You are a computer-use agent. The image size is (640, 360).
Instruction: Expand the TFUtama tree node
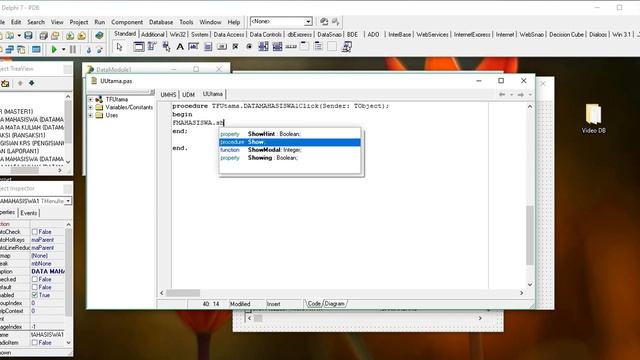click(x=91, y=100)
